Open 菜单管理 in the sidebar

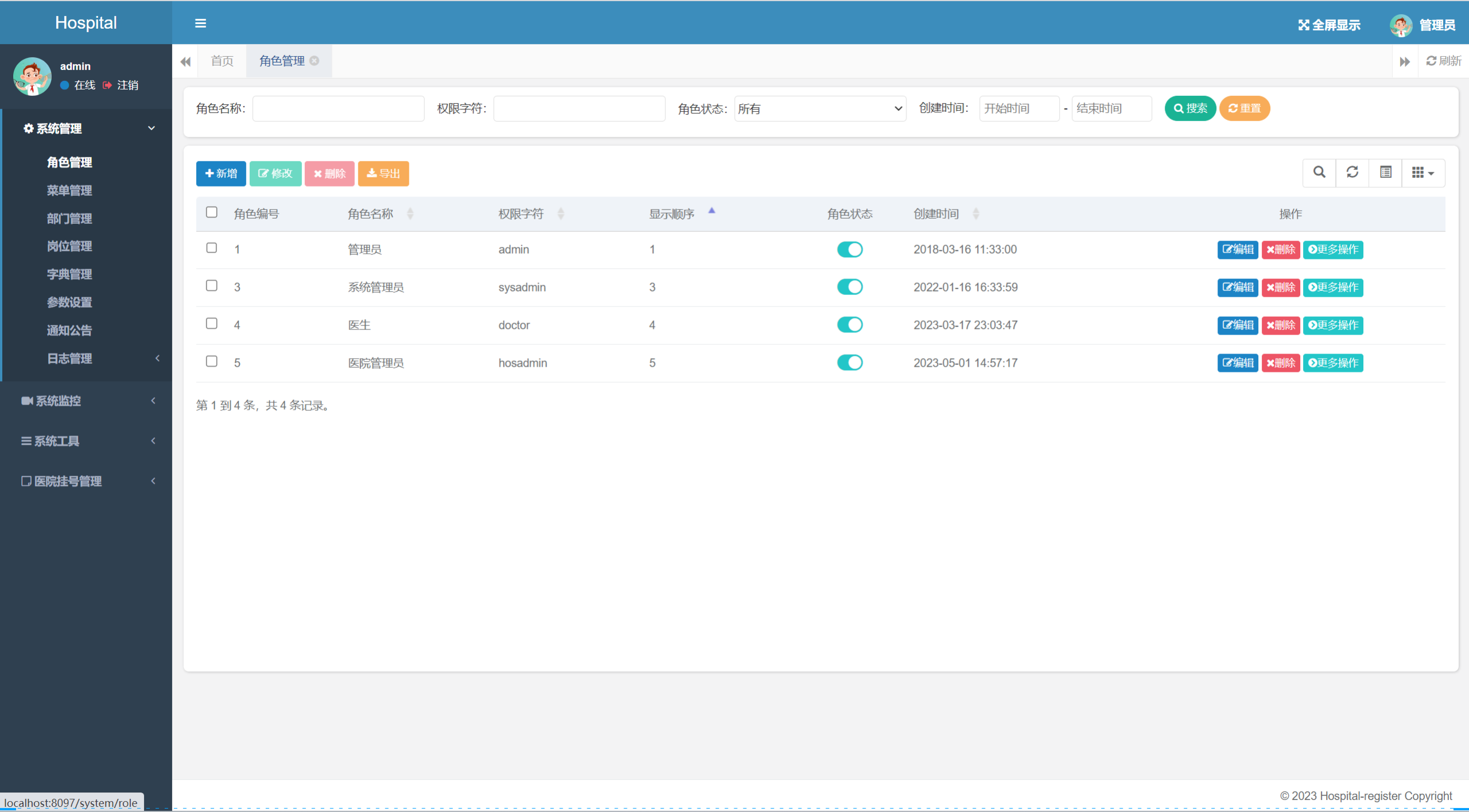(x=69, y=191)
